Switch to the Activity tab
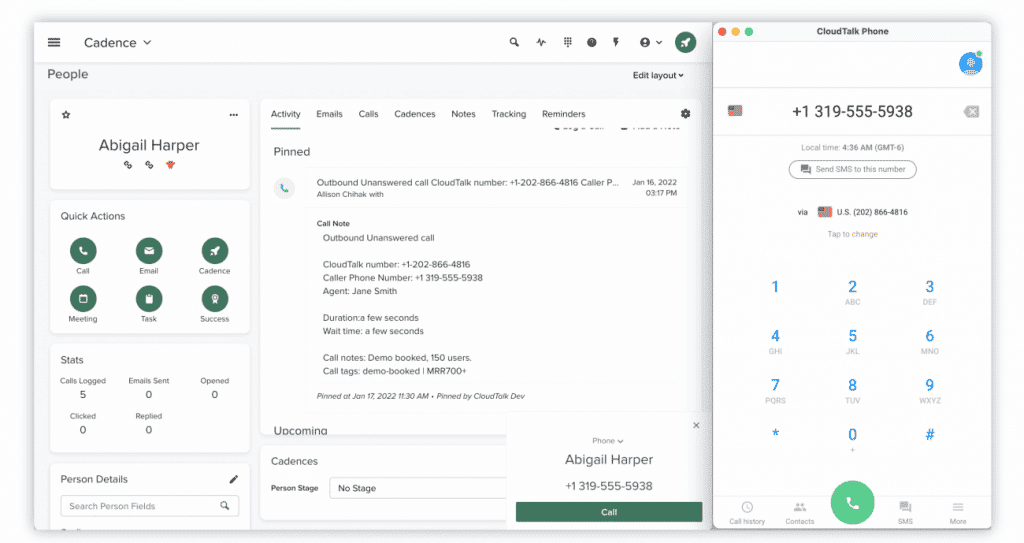This screenshot has height=543, width=1024. (285, 114)
